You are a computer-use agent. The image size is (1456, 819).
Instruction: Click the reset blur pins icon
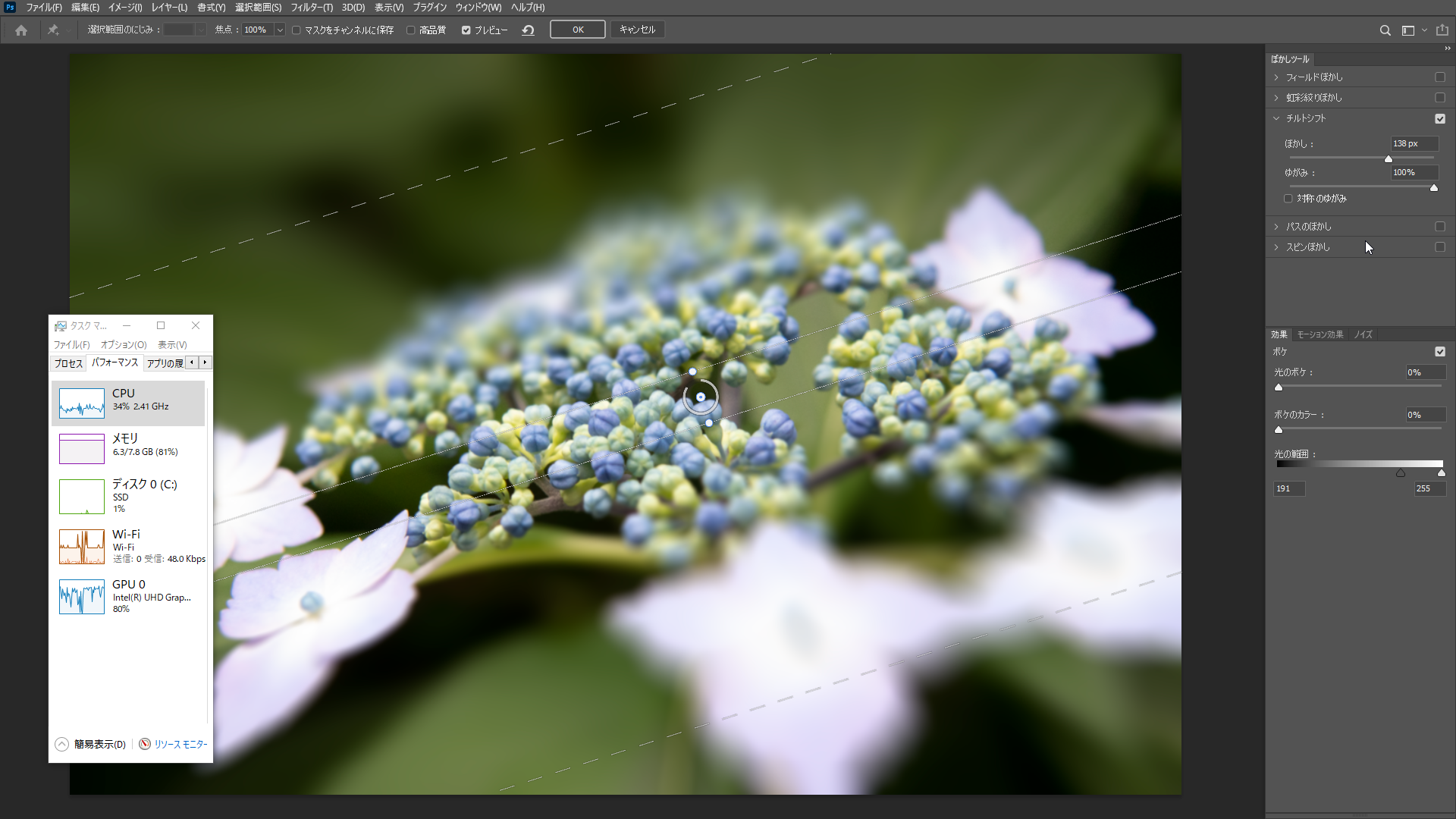529,30
